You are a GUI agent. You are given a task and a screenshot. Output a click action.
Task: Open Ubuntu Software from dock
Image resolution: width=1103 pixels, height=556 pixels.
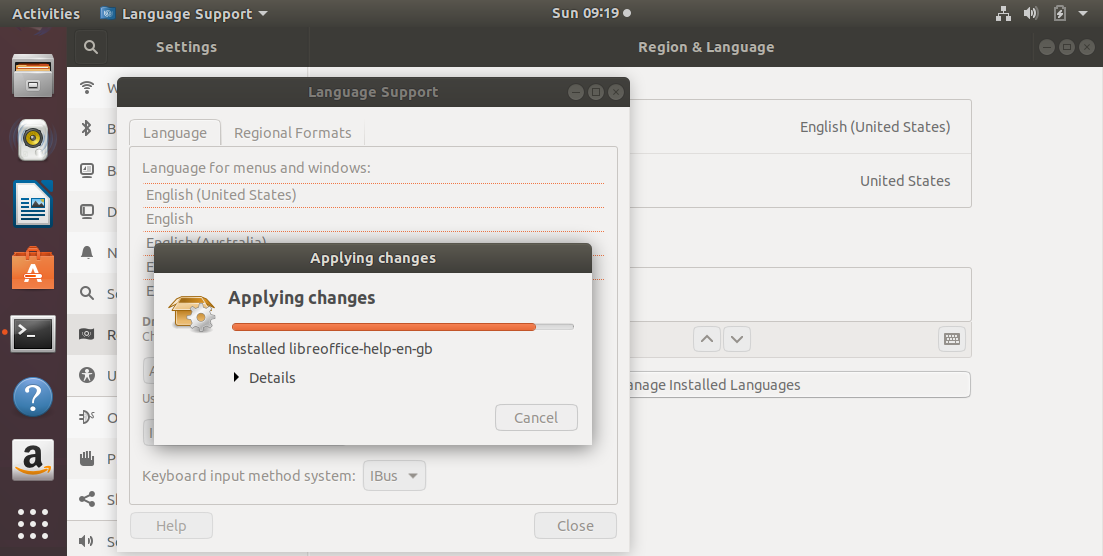pos(33,269)
